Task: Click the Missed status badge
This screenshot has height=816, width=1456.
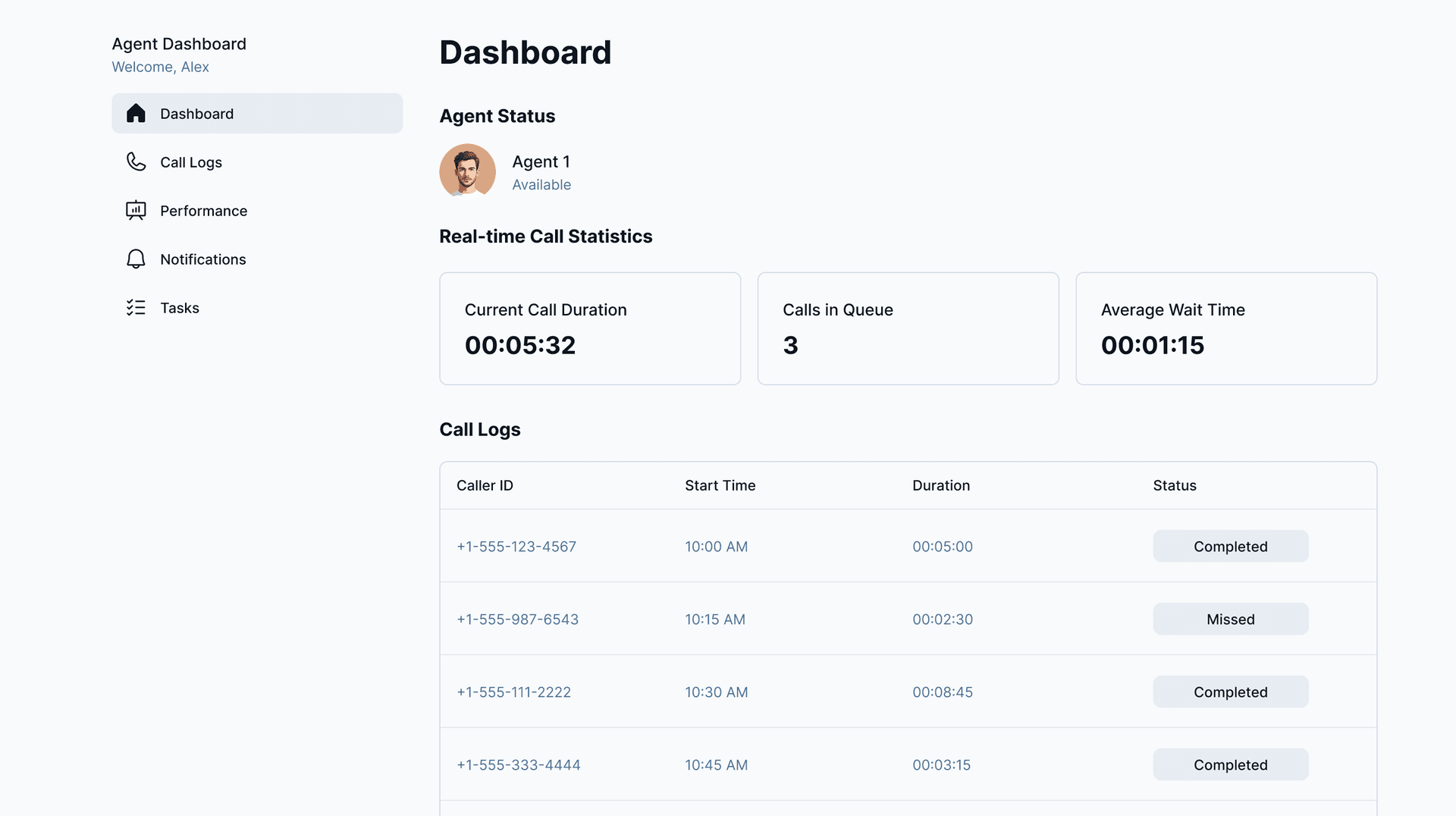Action: point(1230,620)
